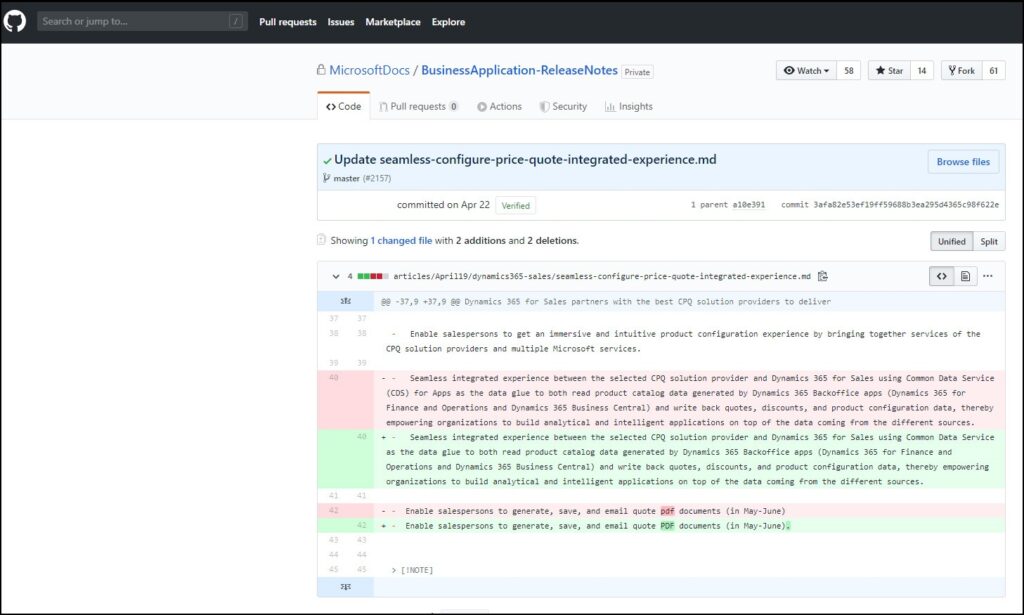Click the search or jump to field
Screen dimensions: 1024x615
point(140,20)
